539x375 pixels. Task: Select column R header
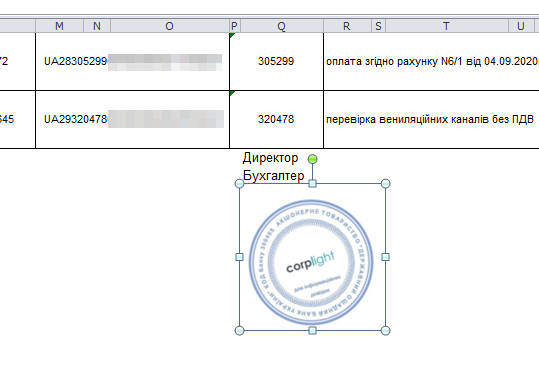pos(347,26)
